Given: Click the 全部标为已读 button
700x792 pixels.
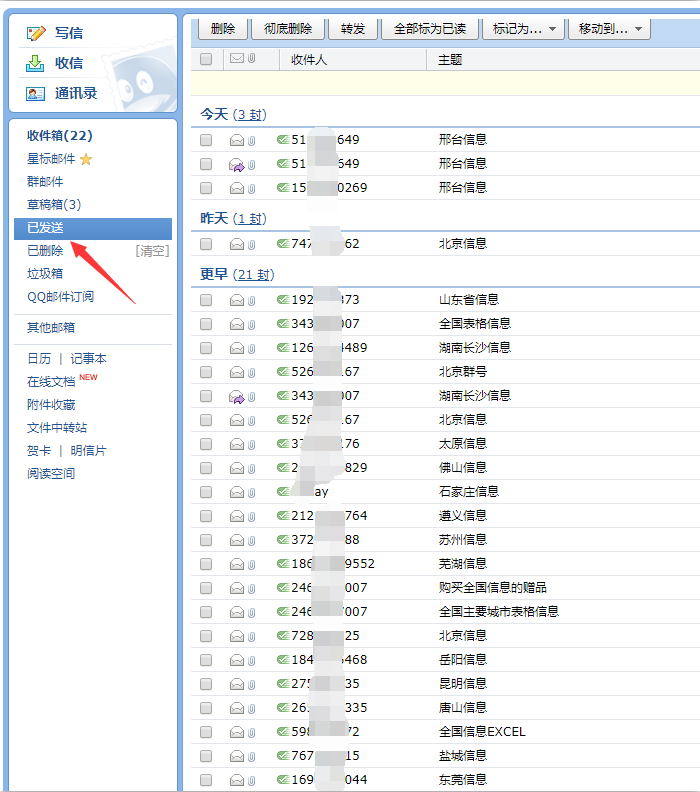Looking at the screenshot, I should [x=430, y=28].
